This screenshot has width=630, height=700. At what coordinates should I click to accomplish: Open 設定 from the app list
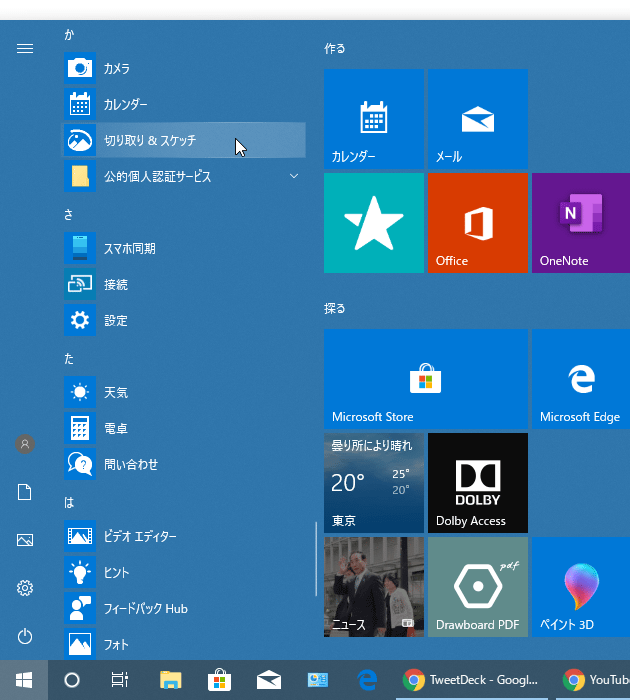[x=184, y=320]
